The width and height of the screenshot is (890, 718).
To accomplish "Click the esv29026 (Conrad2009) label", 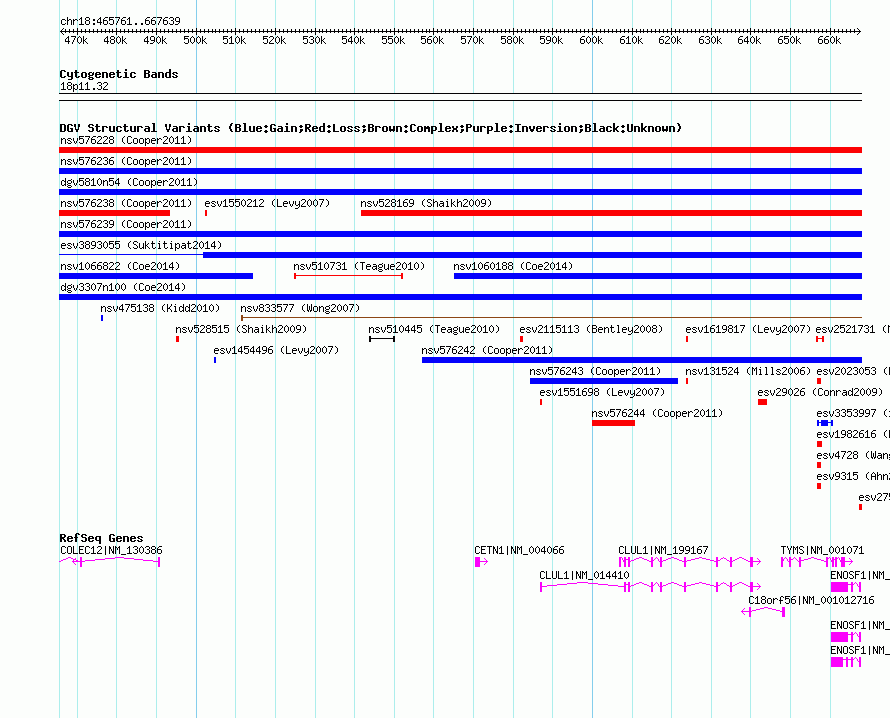I will click(x=820, y=392).
